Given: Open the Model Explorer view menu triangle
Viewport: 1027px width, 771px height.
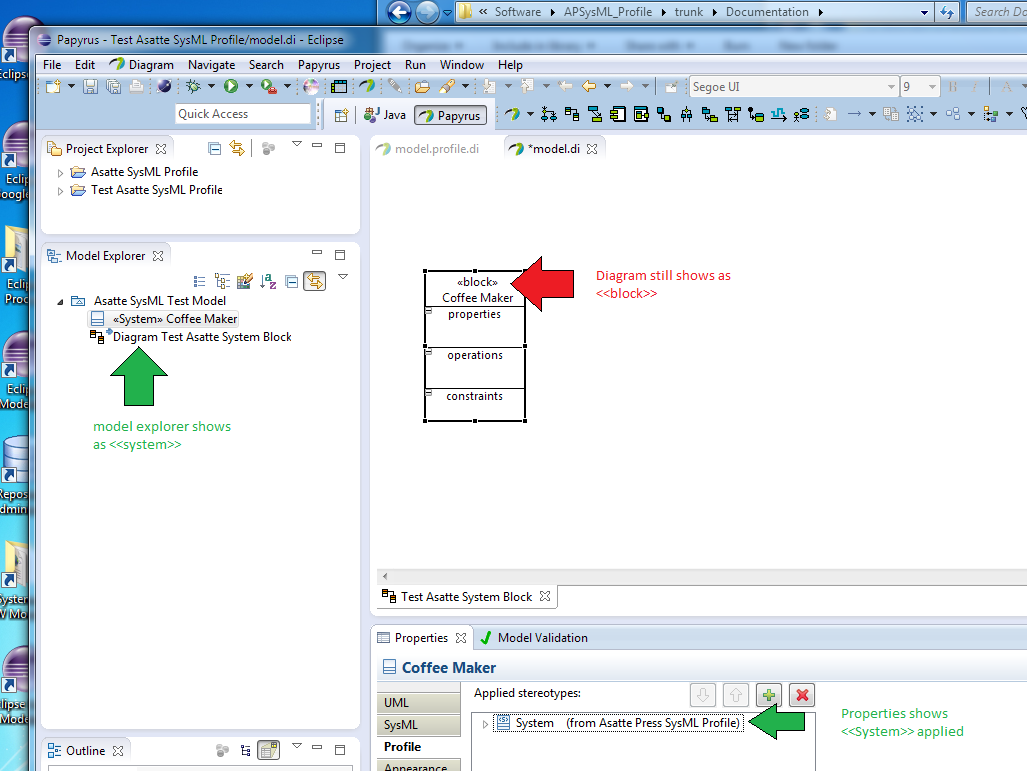Looking at the screenshot, I should 343,277.
